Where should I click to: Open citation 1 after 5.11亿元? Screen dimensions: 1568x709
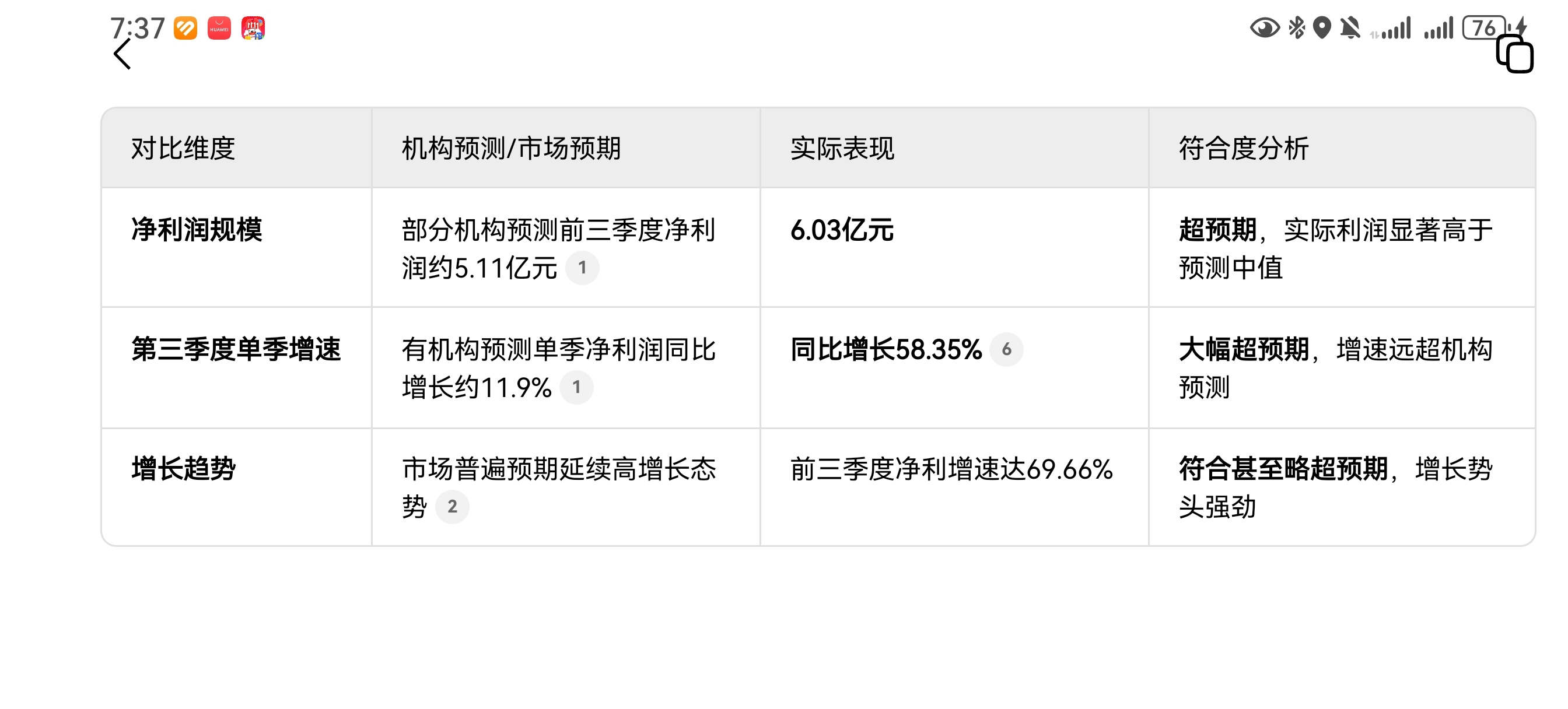pos(582,267)
